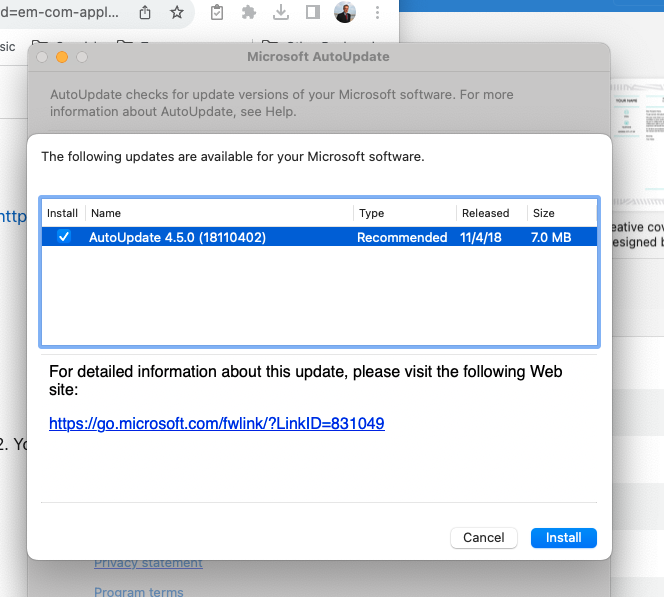Select the AutoUpdate 4.5.0 (18110402) row name
The image size is (664, 597).
177,237
